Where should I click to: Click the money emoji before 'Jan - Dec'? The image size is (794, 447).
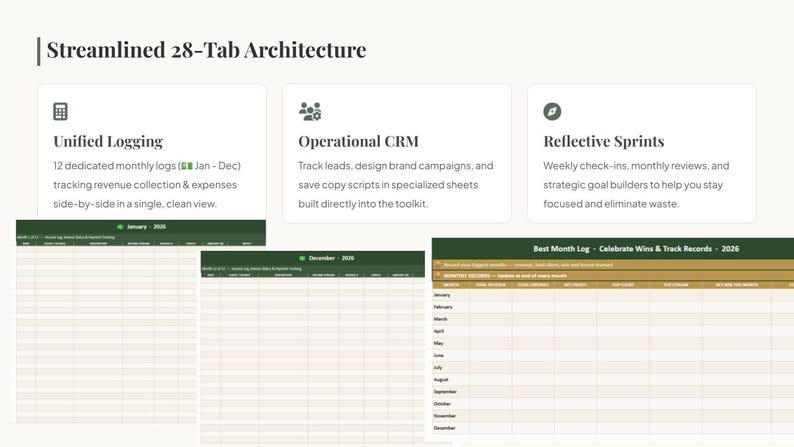[x=187, y=166]
